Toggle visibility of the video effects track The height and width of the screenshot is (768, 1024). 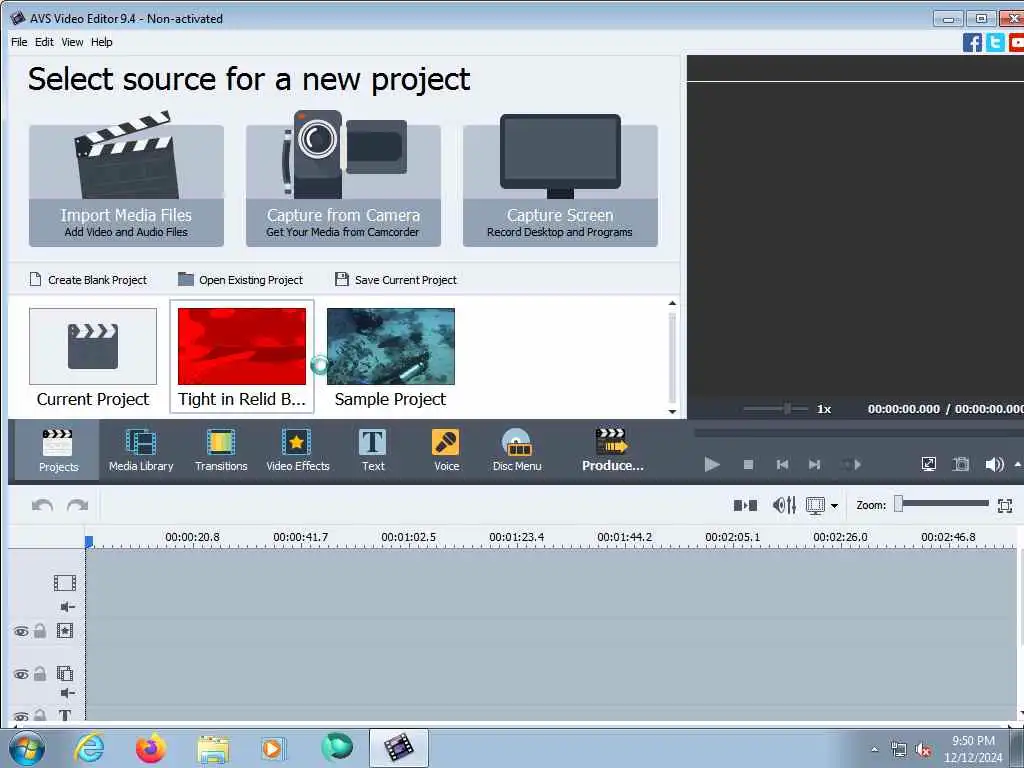[x=21, y=632]
